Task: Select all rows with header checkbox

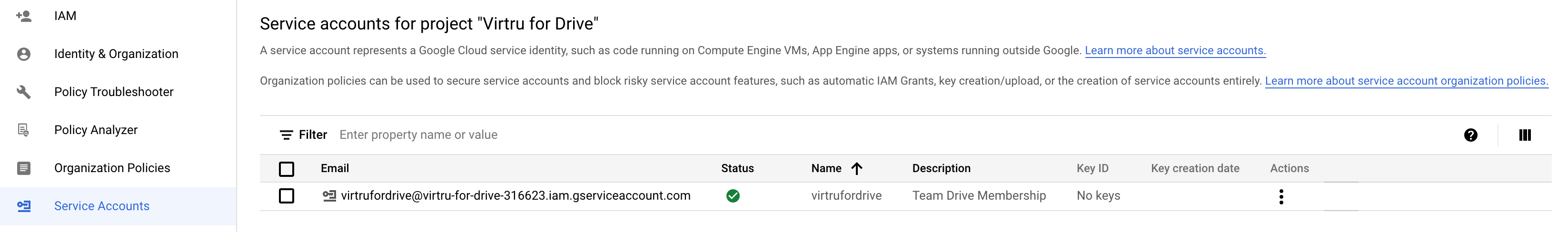Action: pos(287,169)
